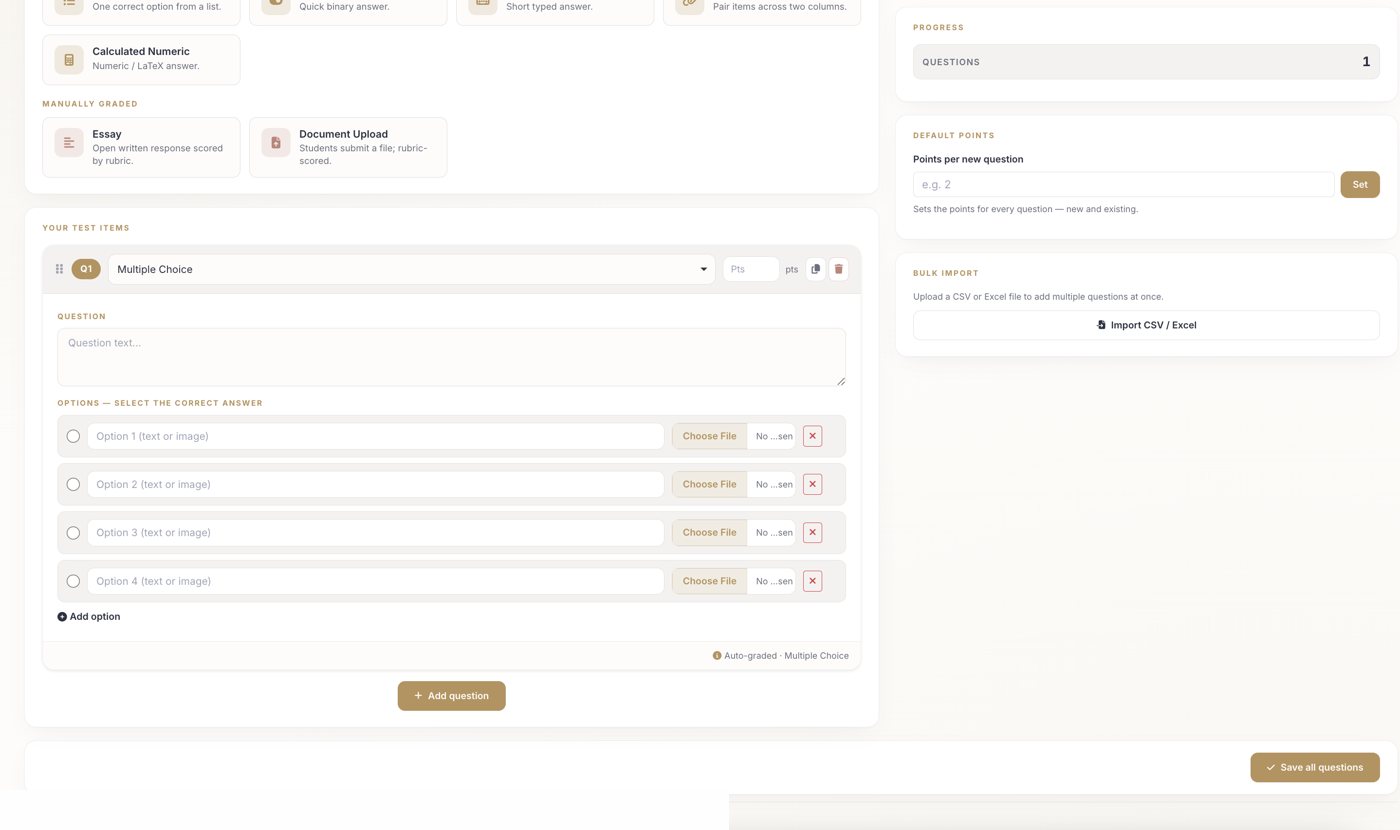Viewport: 1400px width, 830px height.
Task: Choose the Essay question type icon
Action: [x=69, y=143]
